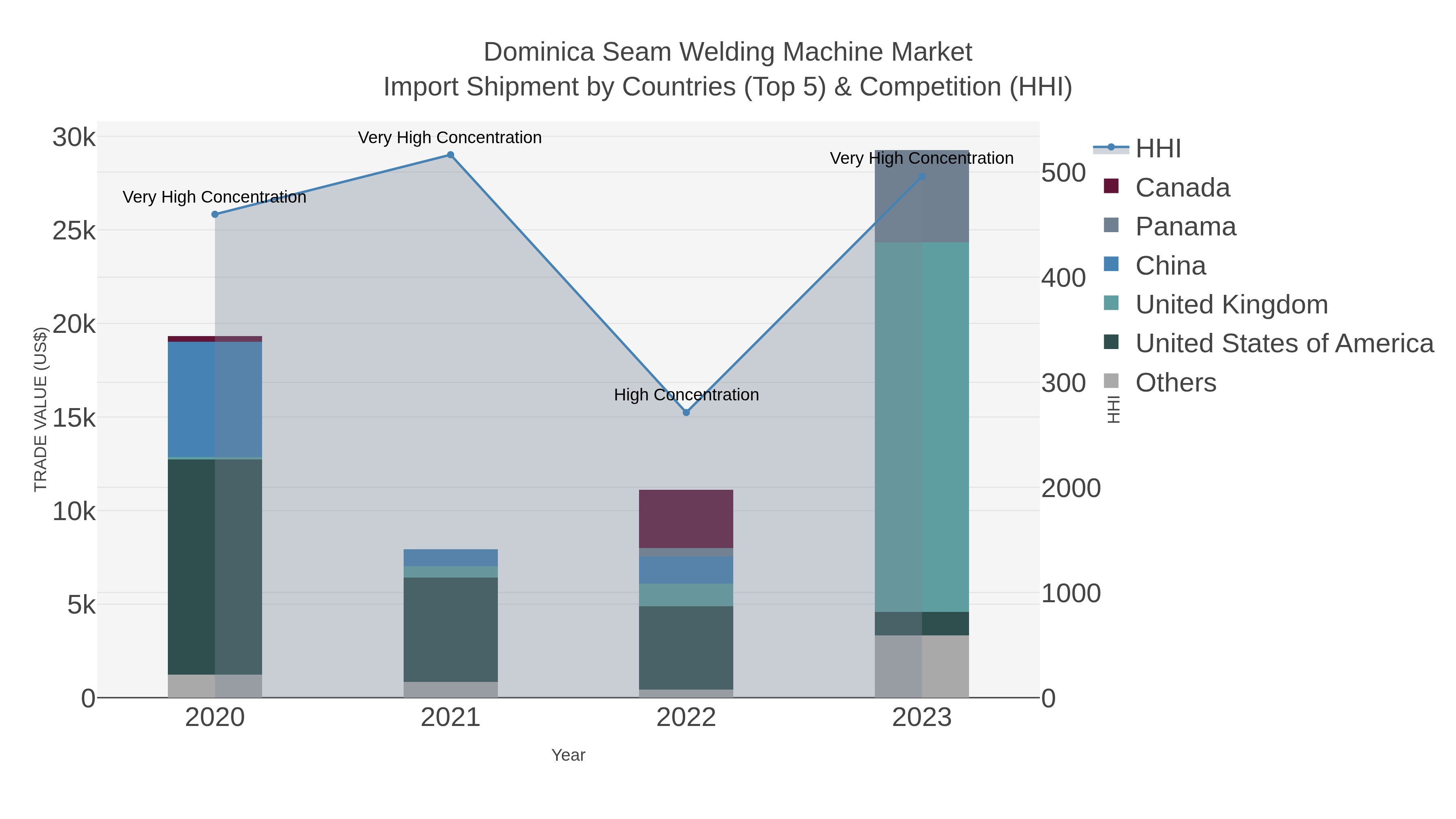
Task: Click the 2022 HHI data point
Action: tap(686, 413)
